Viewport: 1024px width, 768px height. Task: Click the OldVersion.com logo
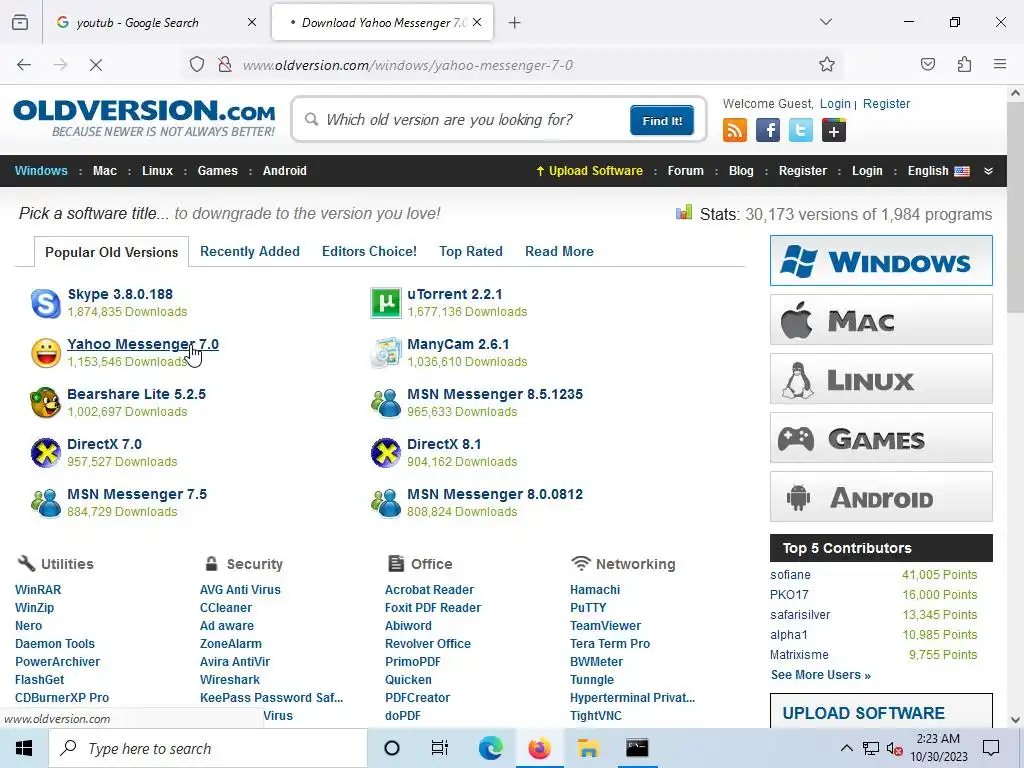point(144,118)
